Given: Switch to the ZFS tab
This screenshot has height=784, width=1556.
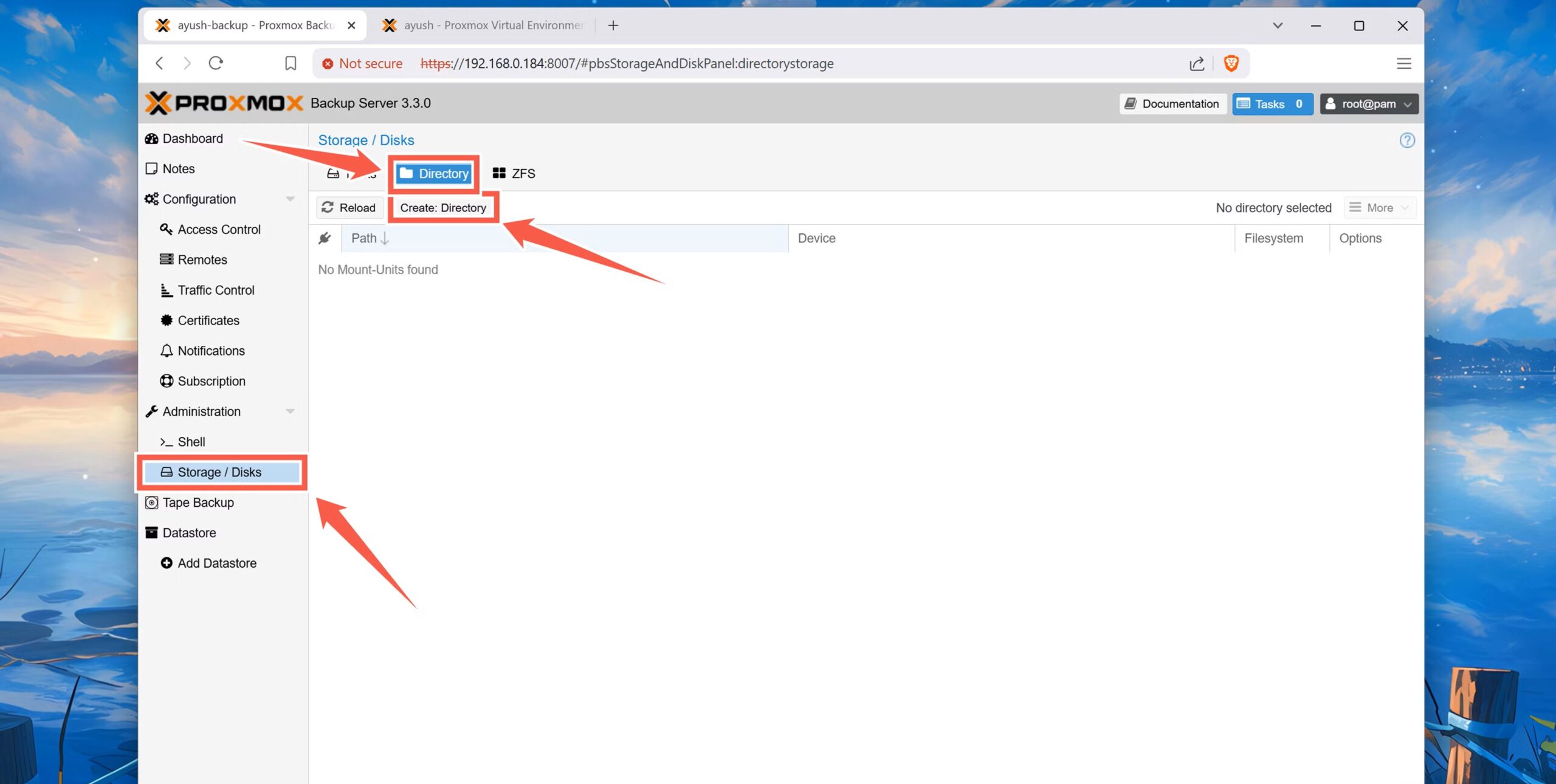Looking at the screenshot, I should click(514, 174).
